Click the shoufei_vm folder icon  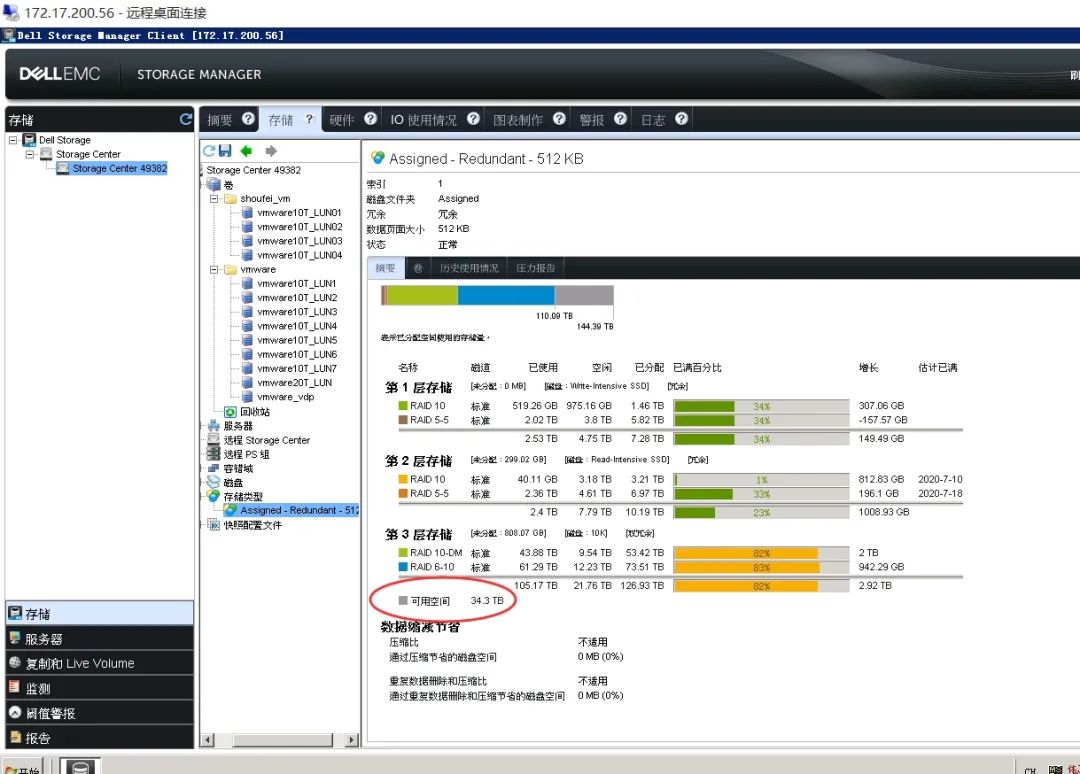230,199
